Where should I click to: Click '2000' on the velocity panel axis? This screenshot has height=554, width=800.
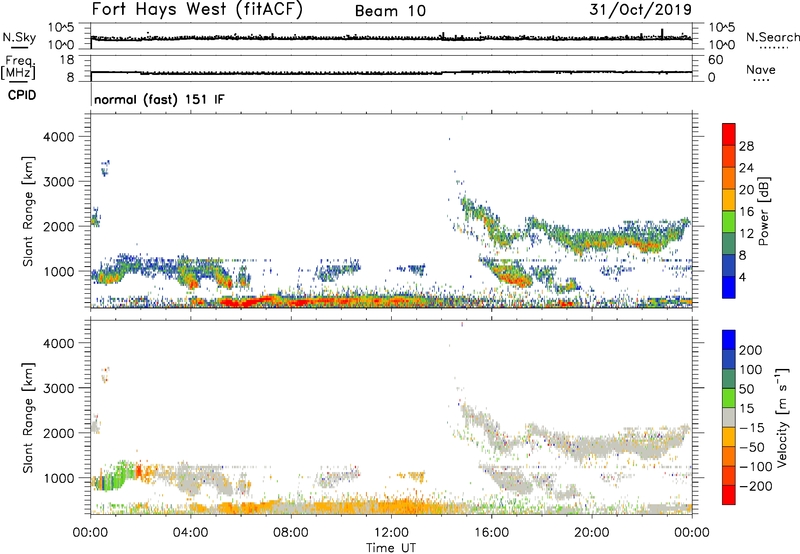(x=58, y=433)
